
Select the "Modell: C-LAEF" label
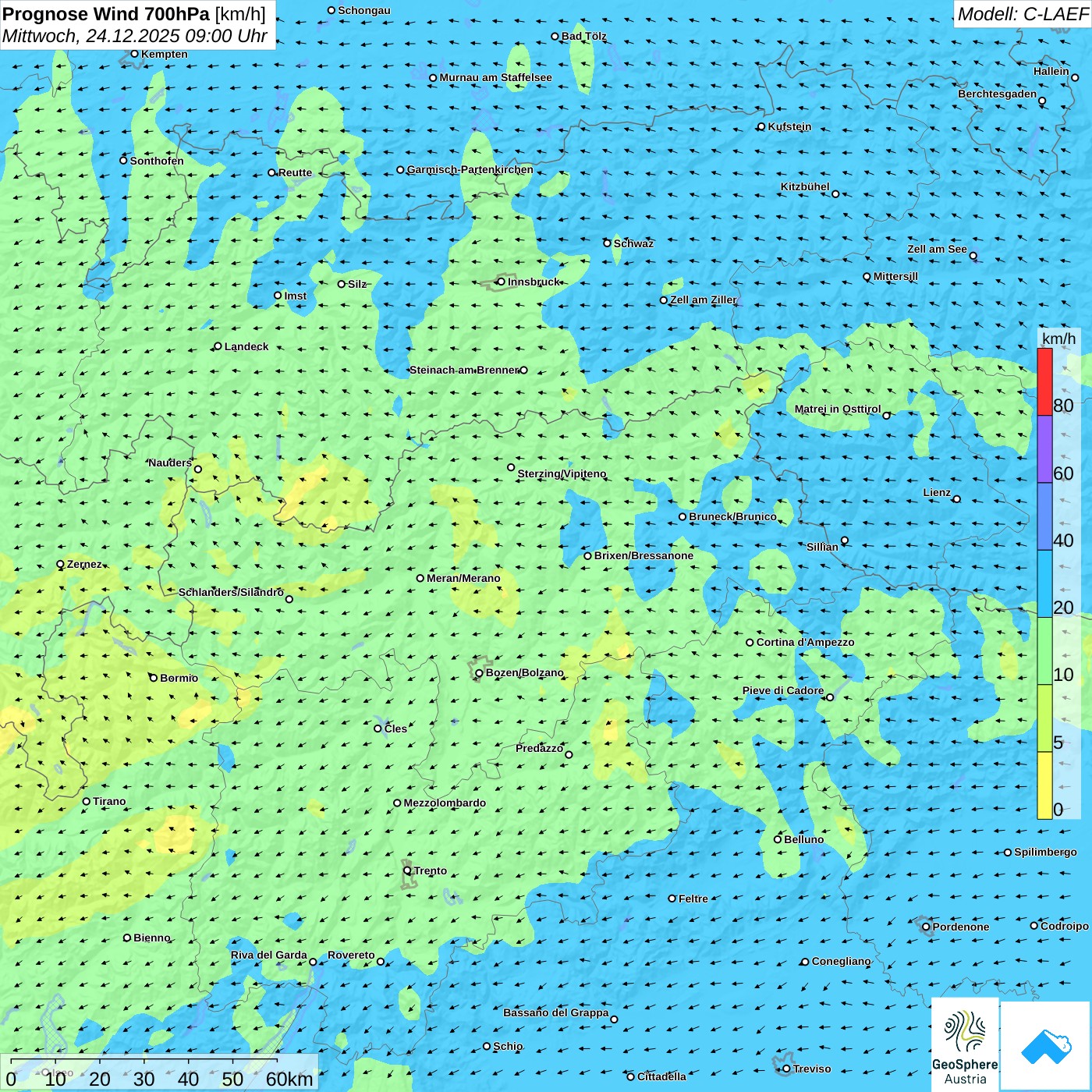1023,14
